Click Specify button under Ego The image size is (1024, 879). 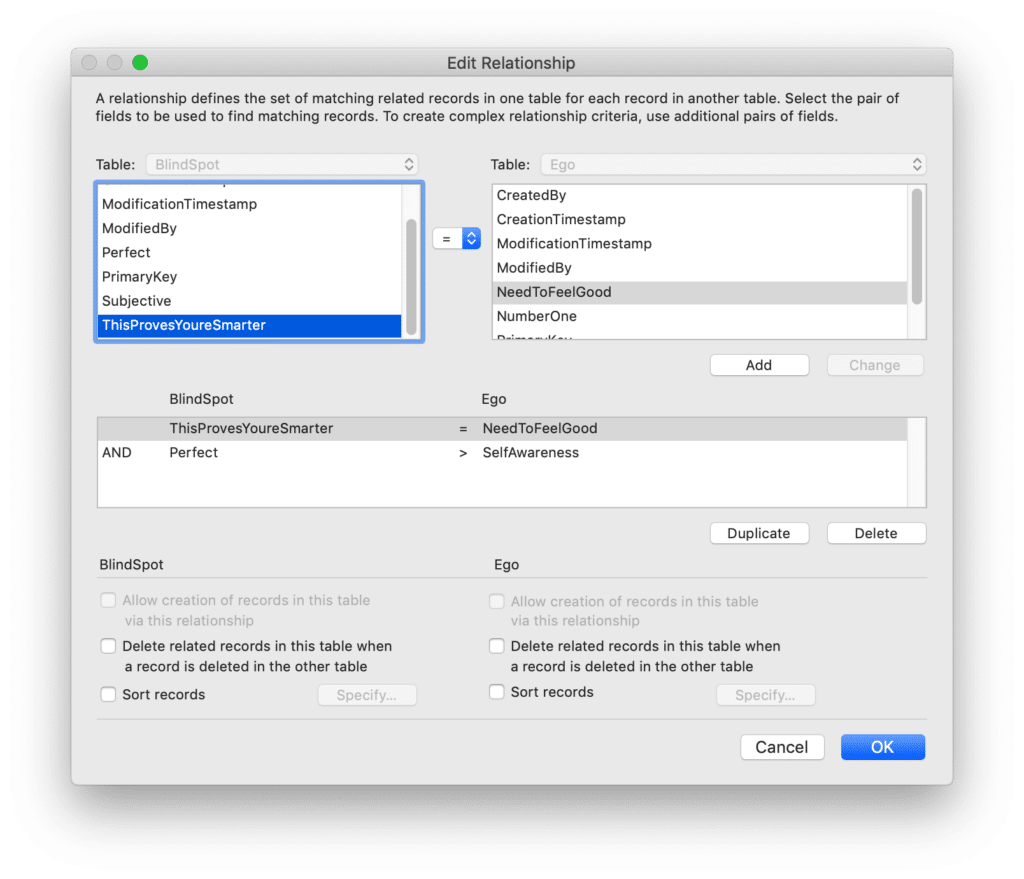point(765,695)
